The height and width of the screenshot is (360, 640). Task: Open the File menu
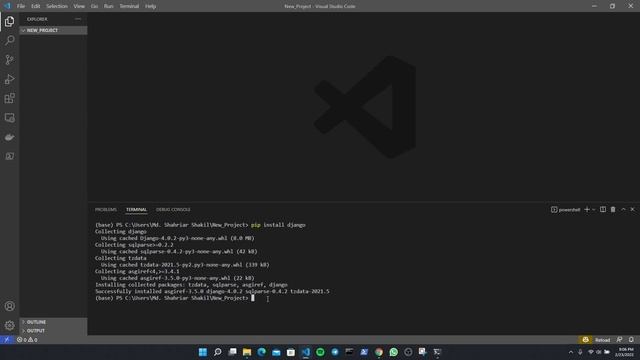[21, 6]
